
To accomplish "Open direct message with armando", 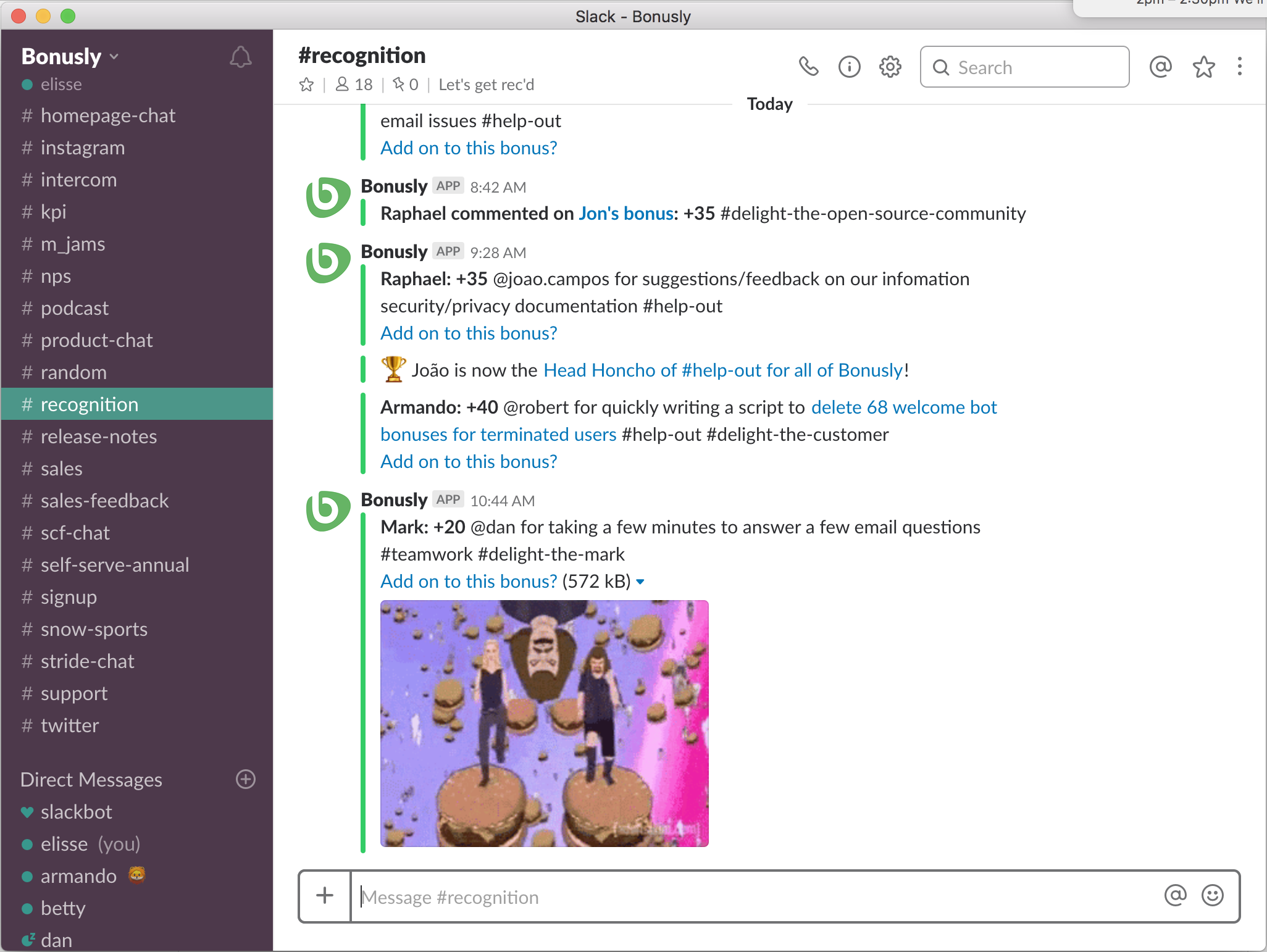I will point(137,876).
